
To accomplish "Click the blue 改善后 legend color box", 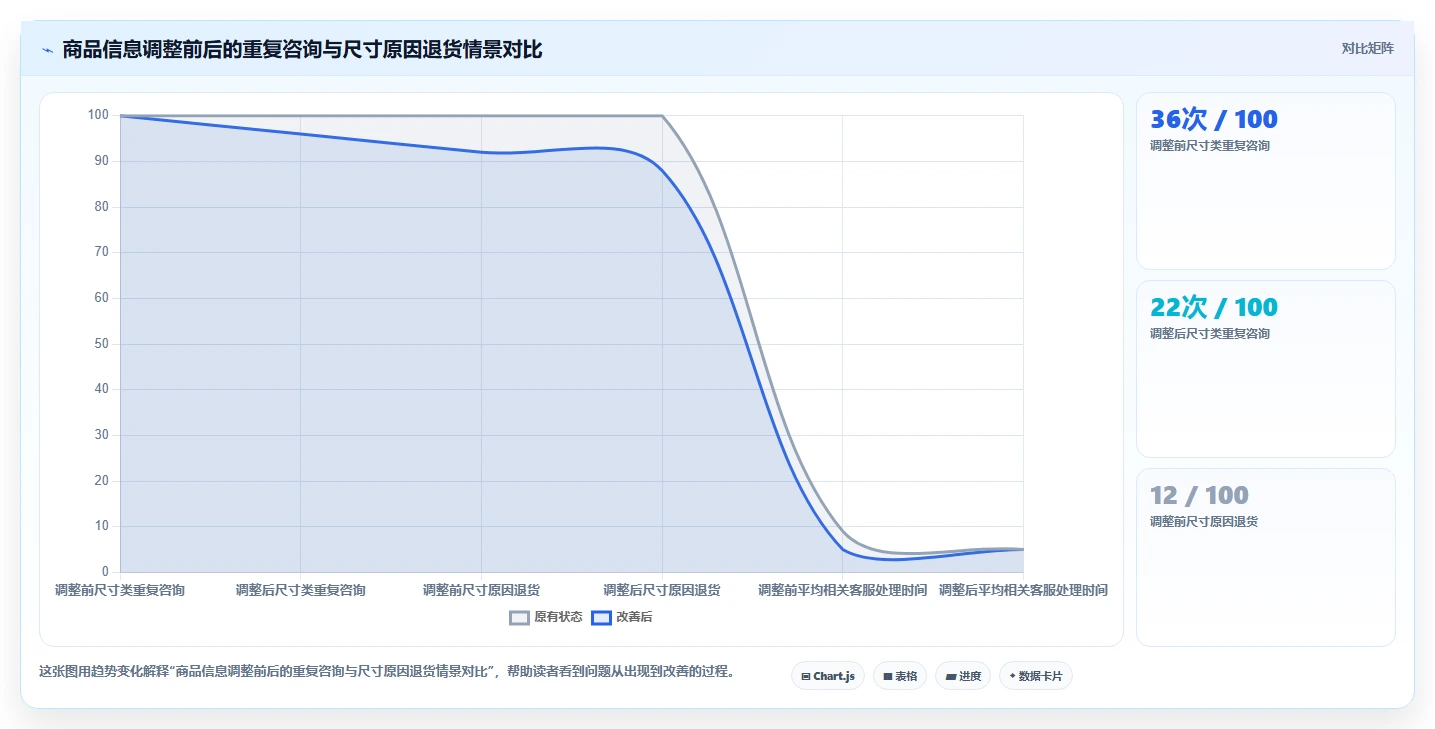I will pyautogui.click(x=601, y=617).
